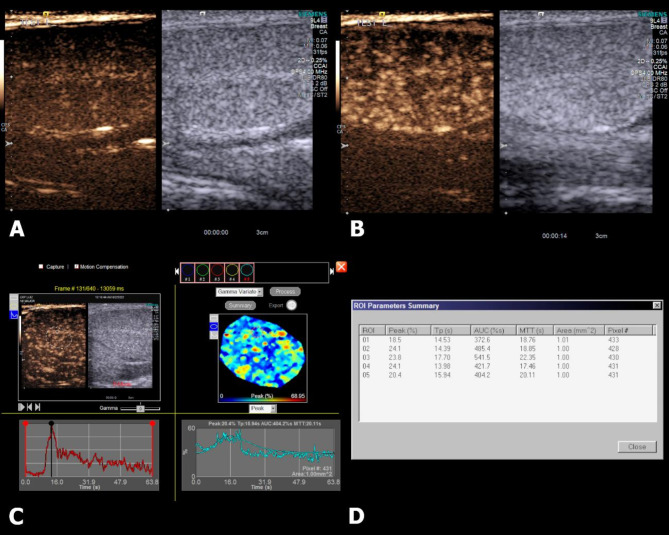Screen dimensions: 669x535
Task: Sort table by AUC (%s) column header
Action: tap(493, 330)
